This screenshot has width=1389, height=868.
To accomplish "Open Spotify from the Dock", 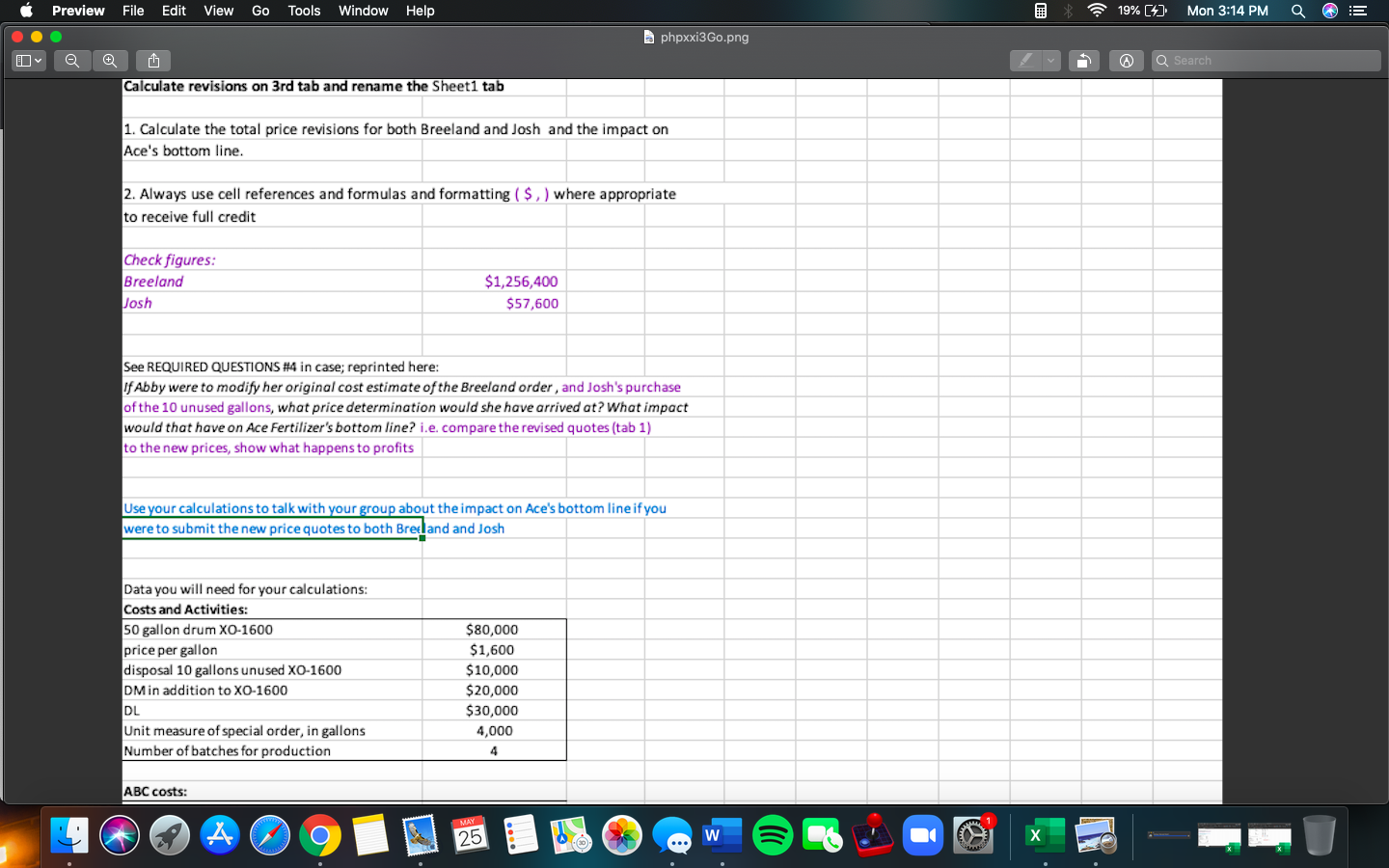I will [x=773, y=835].
